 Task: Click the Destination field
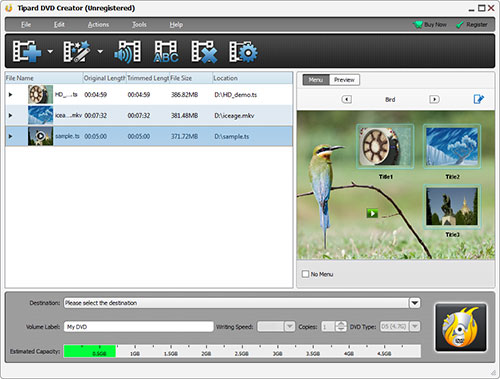pyautogui.click(x=236, y=303)
